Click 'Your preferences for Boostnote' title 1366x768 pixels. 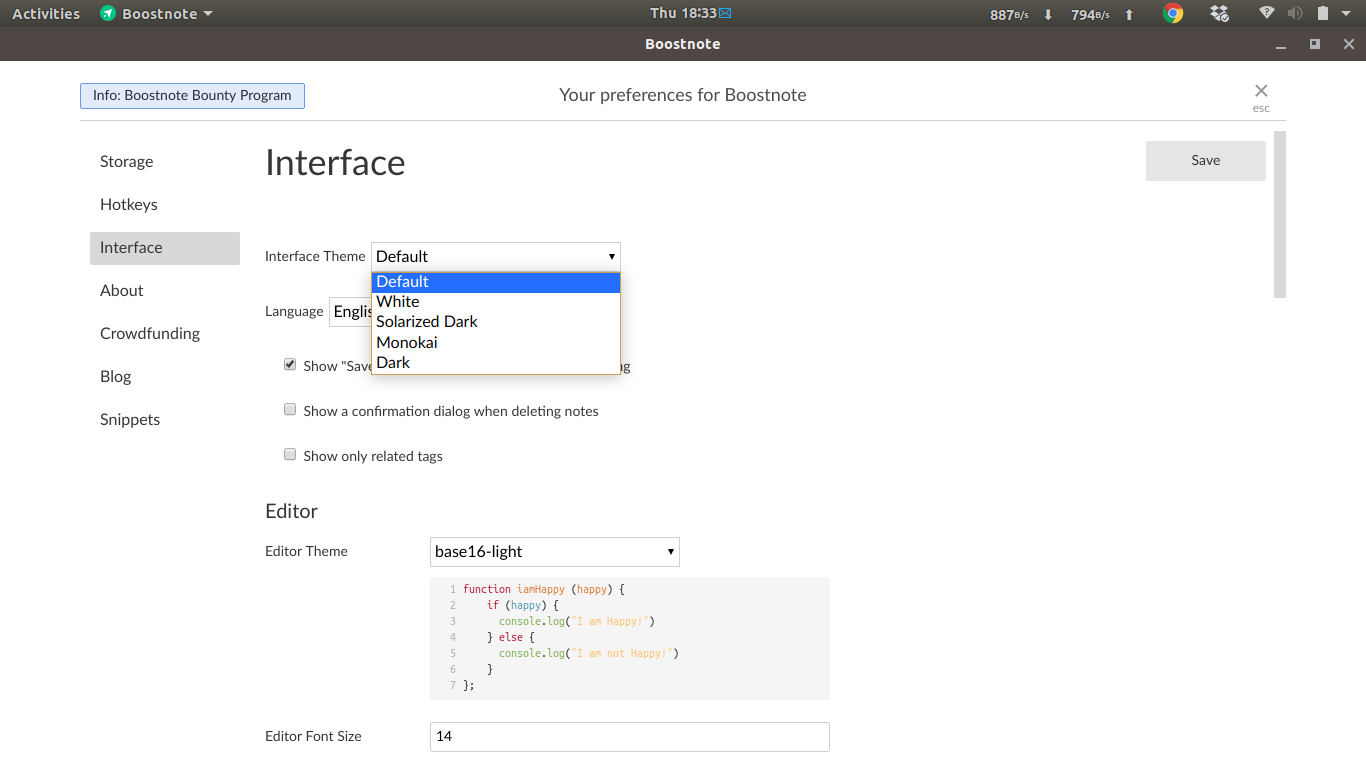pos(683,95)
